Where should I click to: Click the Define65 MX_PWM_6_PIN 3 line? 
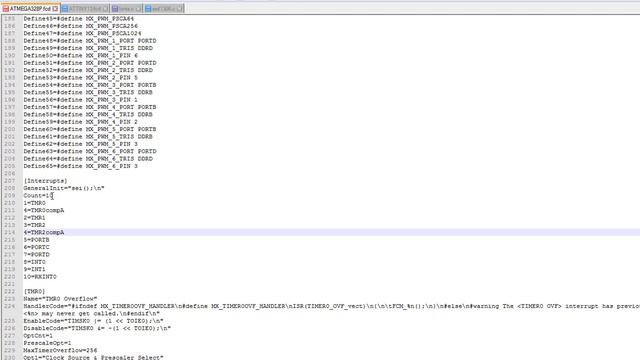(80, 166)
